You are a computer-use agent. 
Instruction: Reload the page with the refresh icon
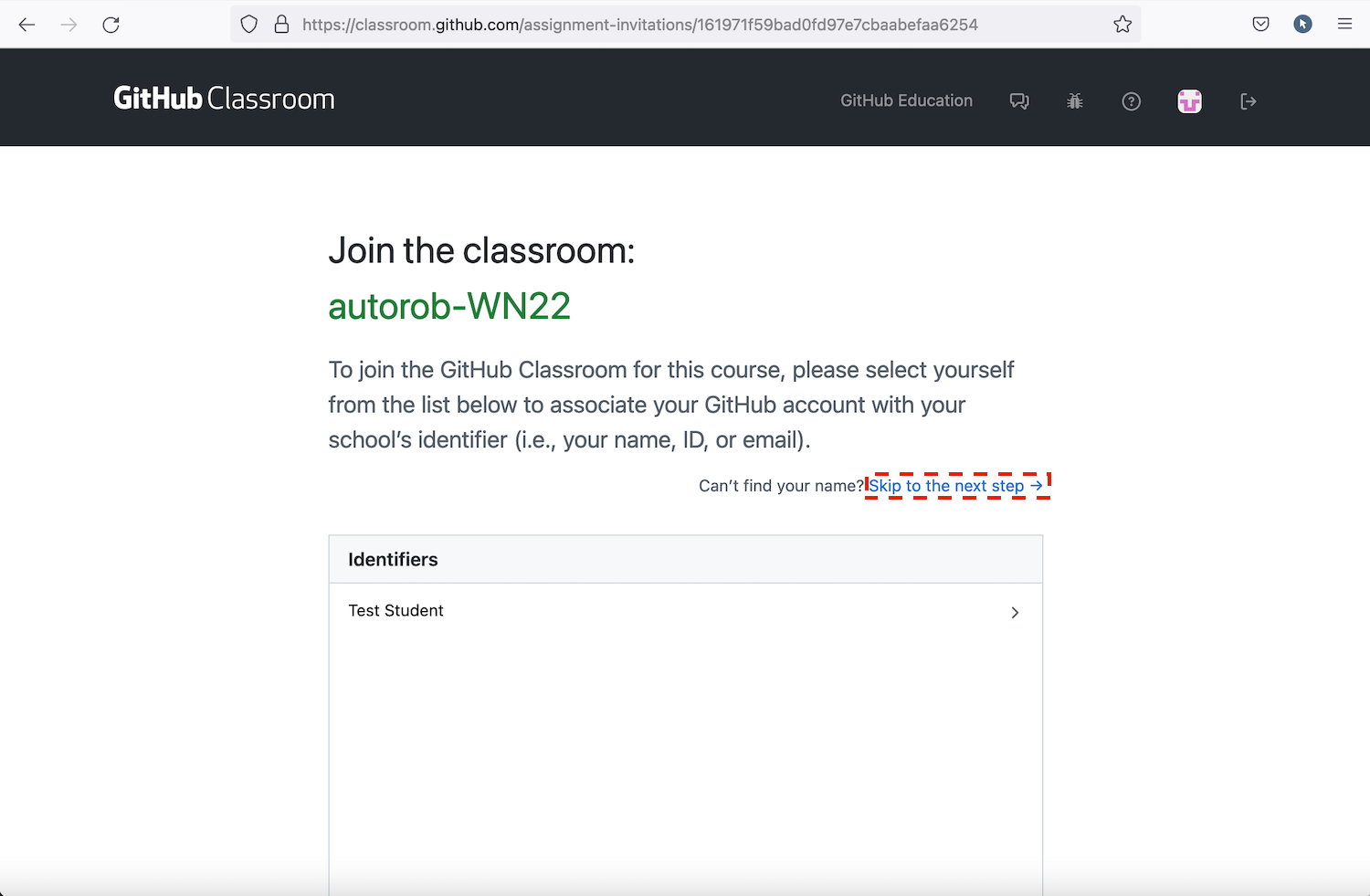(x=111, y=25)
